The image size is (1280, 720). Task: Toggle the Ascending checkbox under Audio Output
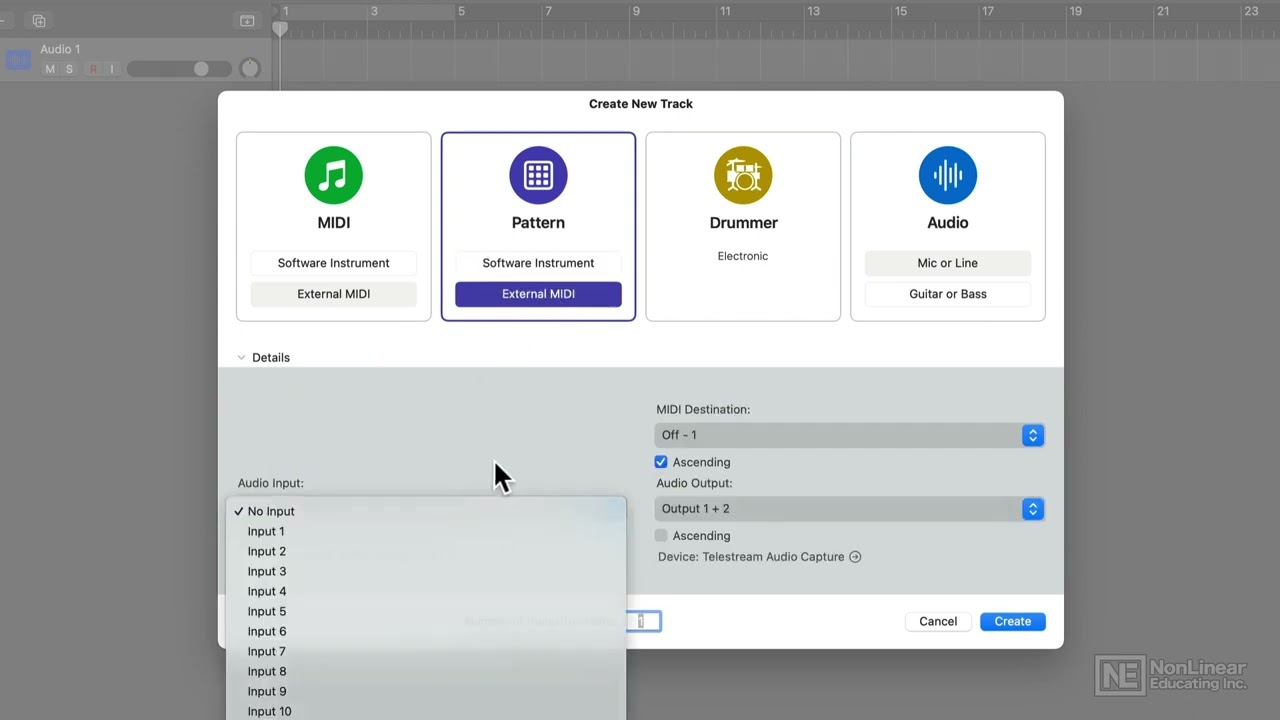[661, 536]
